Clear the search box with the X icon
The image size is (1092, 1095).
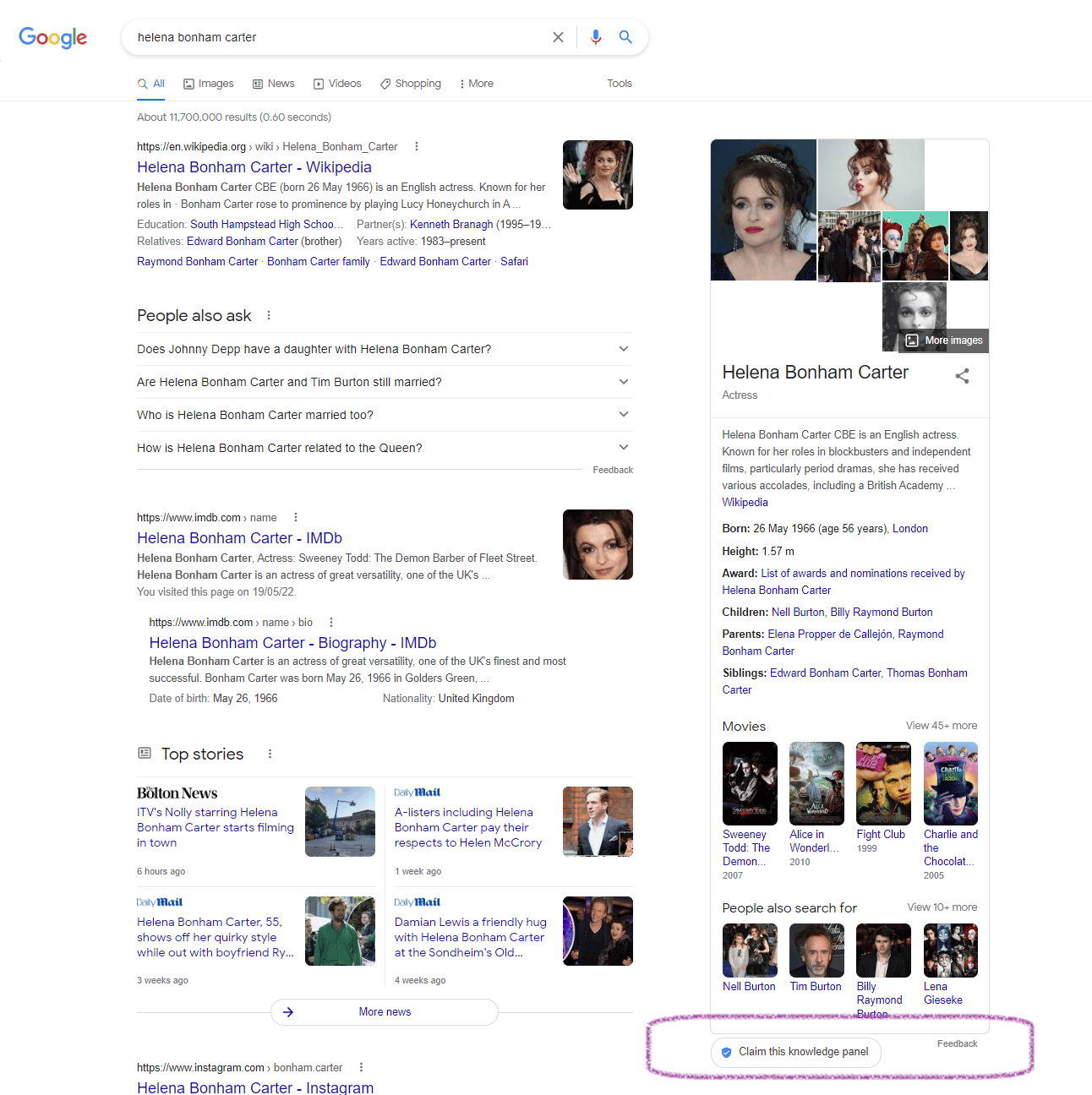click(x=558, y=37)
